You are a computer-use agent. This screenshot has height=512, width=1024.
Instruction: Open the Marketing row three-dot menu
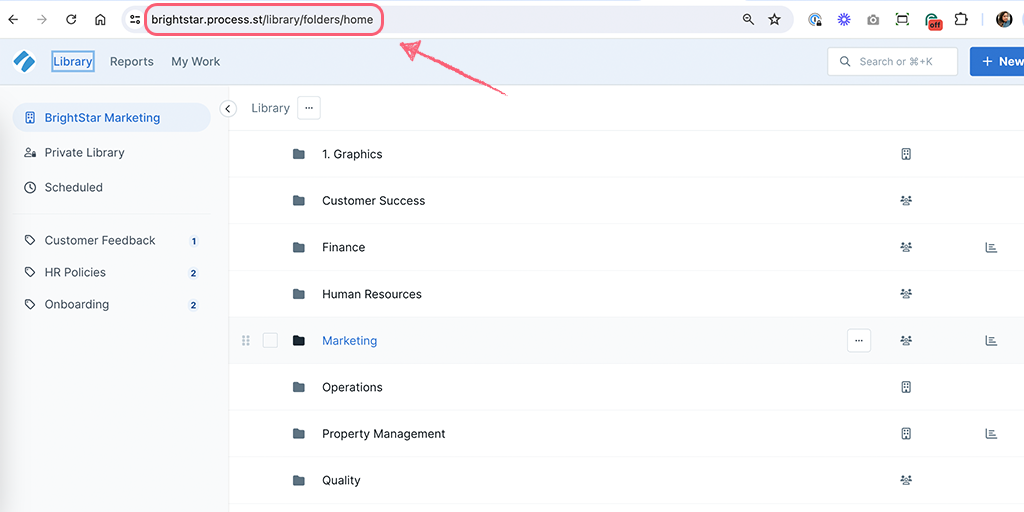tap(859, 340)
